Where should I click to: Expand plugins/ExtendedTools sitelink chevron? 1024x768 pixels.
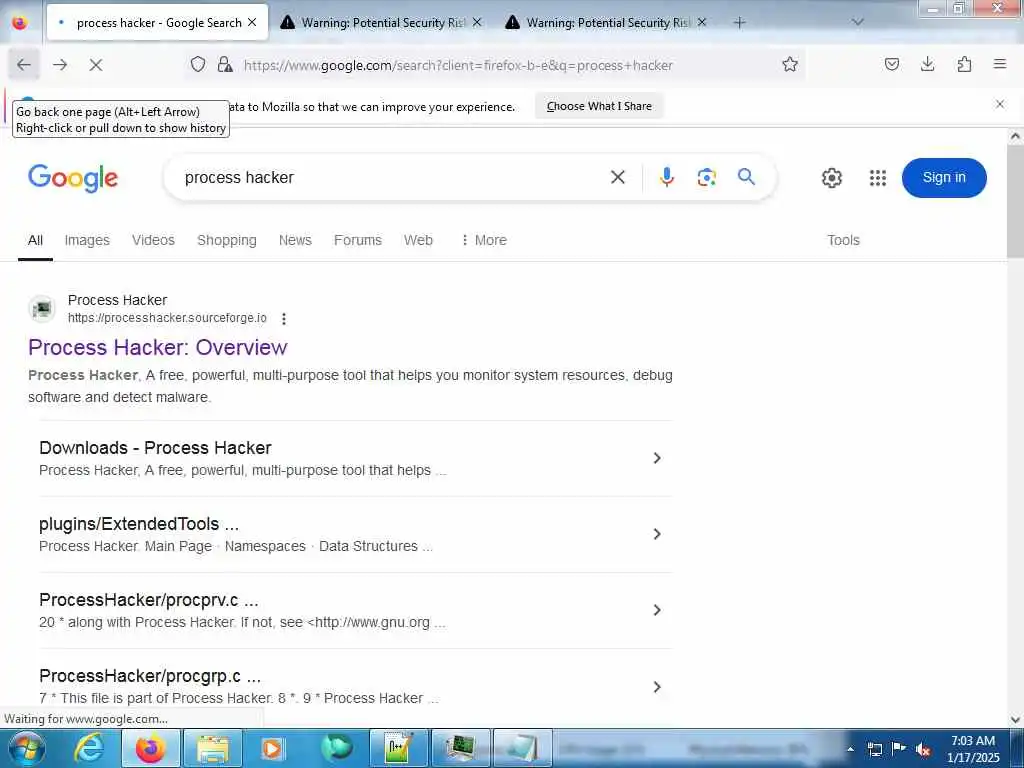click(x=657, y=534)
